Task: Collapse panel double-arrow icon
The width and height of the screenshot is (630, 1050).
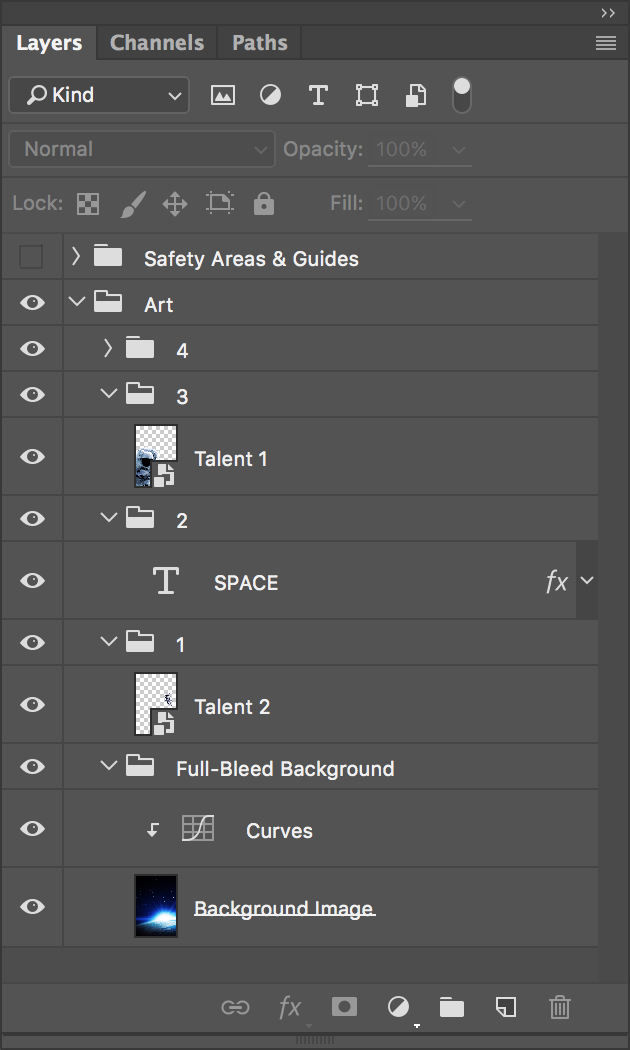Action: click(608, 13)
